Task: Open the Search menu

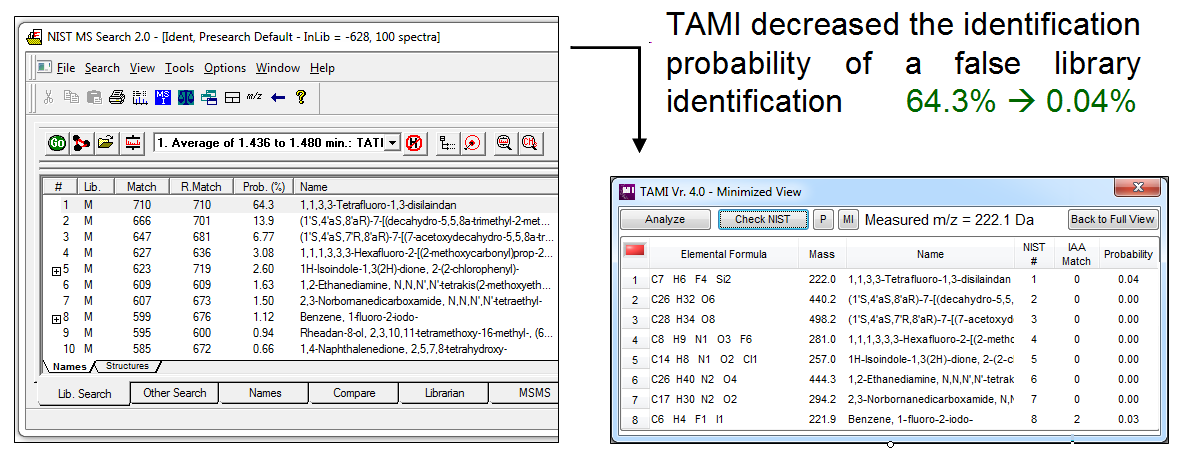Action: pyautogui.click(x=102, y=68)
